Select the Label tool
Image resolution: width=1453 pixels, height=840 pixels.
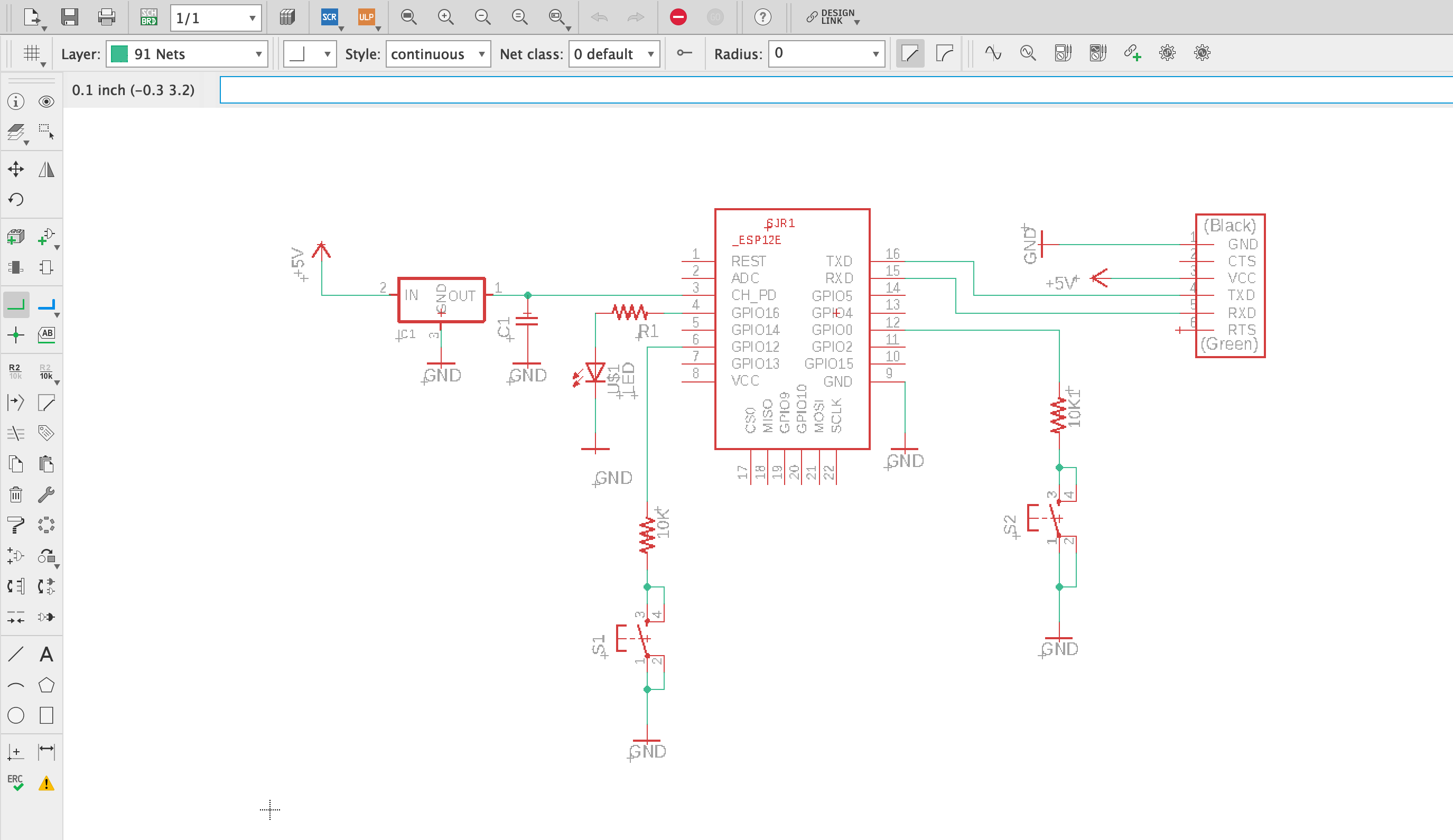(46, 335)
